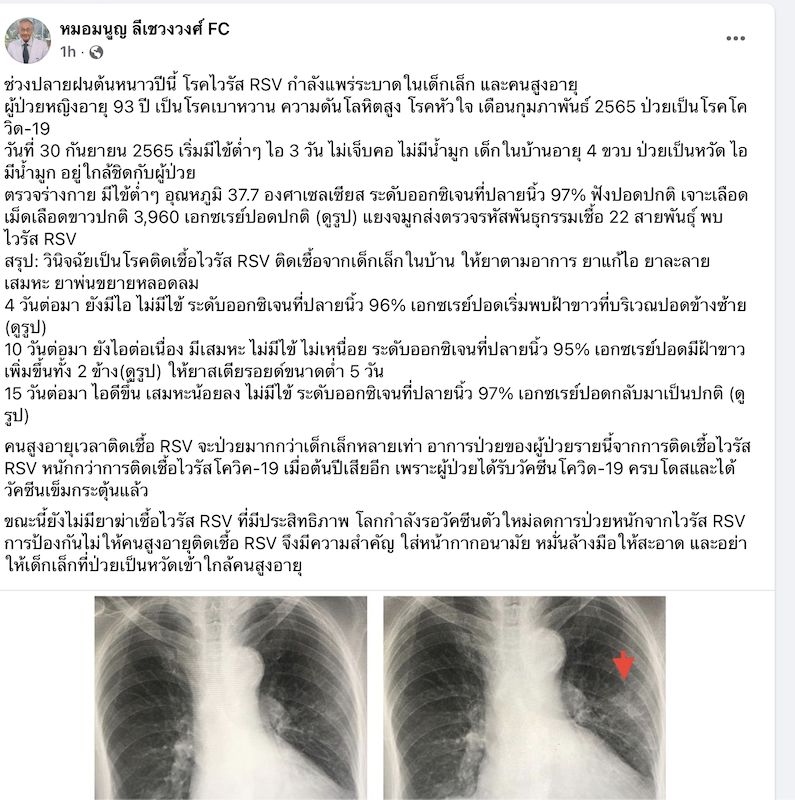Open the left chest X-ray photo

click(x=231, y=697)
